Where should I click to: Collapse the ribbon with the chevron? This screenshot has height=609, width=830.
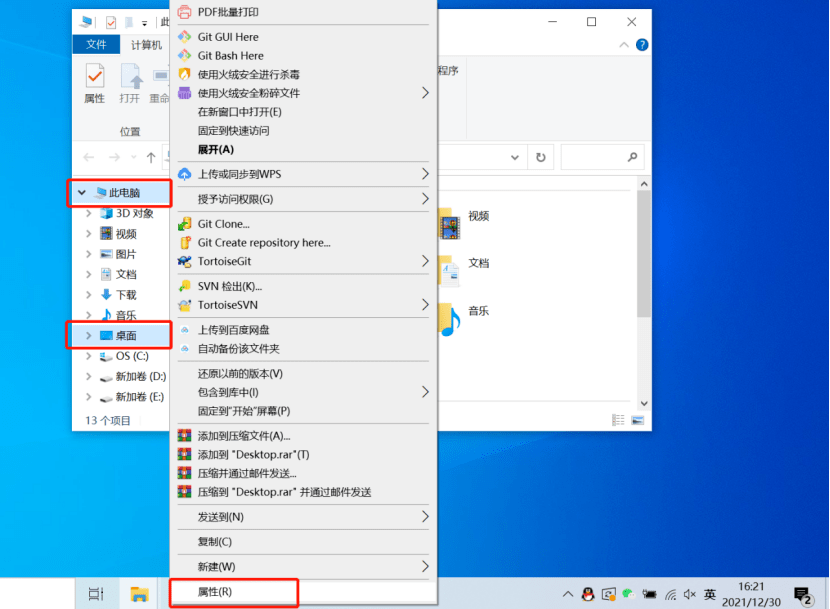click(624, 45)
